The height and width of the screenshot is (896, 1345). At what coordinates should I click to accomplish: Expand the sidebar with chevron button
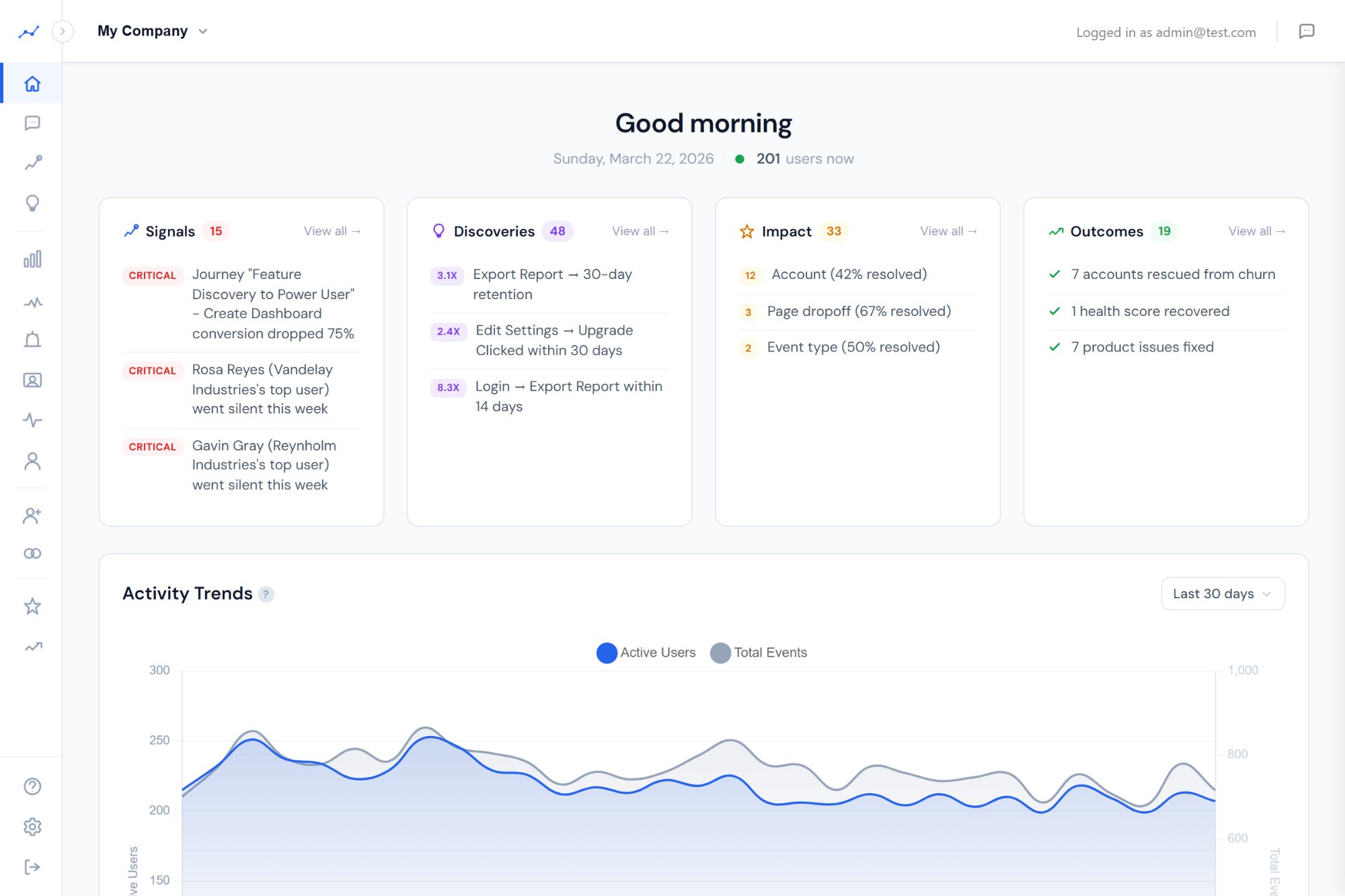tap(63, 32)
